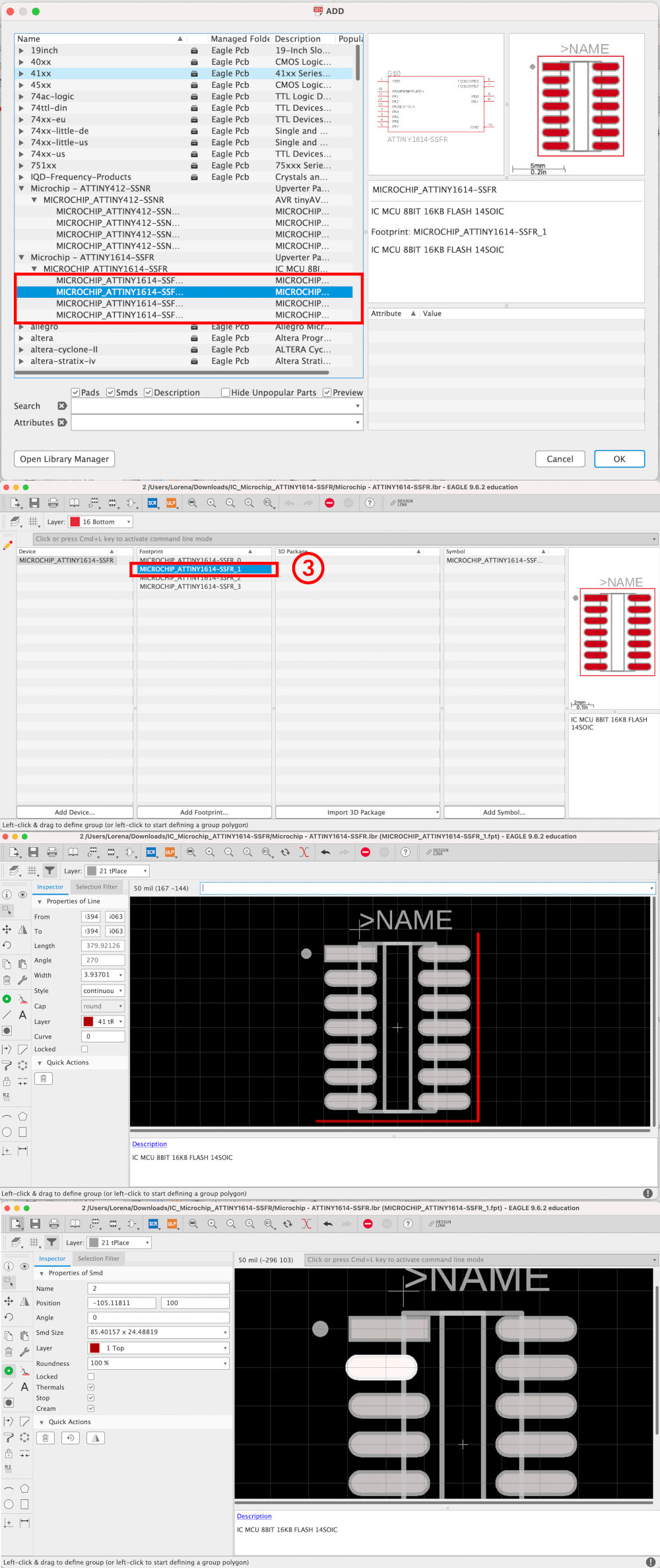Image resolution: width=660 pixels, height=1568 pixels.
Task: Collapse the Properties of Line section
Action: pyautogui.click(x=40, y=901)
